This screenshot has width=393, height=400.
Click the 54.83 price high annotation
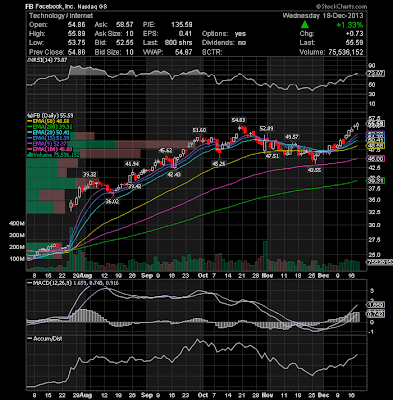click(x=239, y=120)
